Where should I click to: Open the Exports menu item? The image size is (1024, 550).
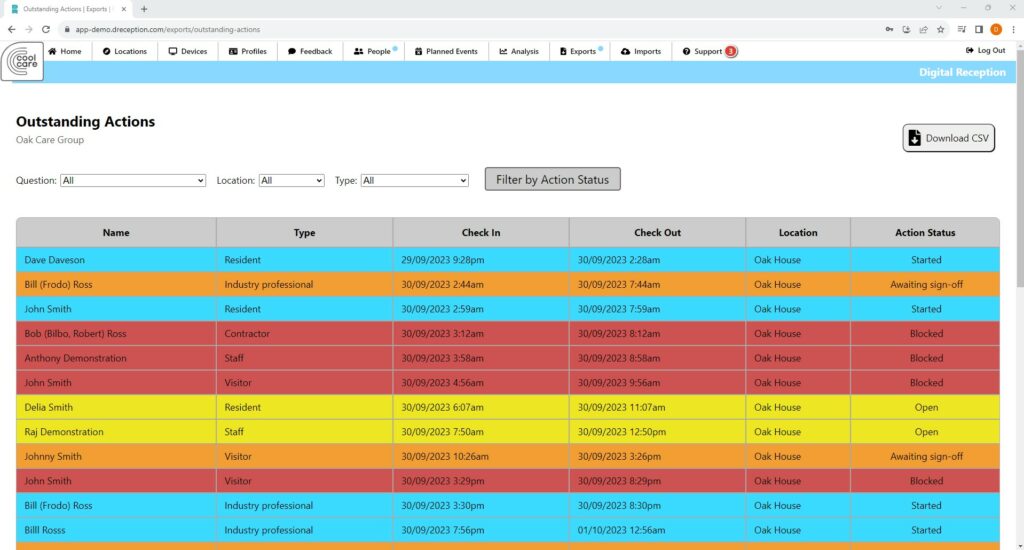[x=578, y=51]
